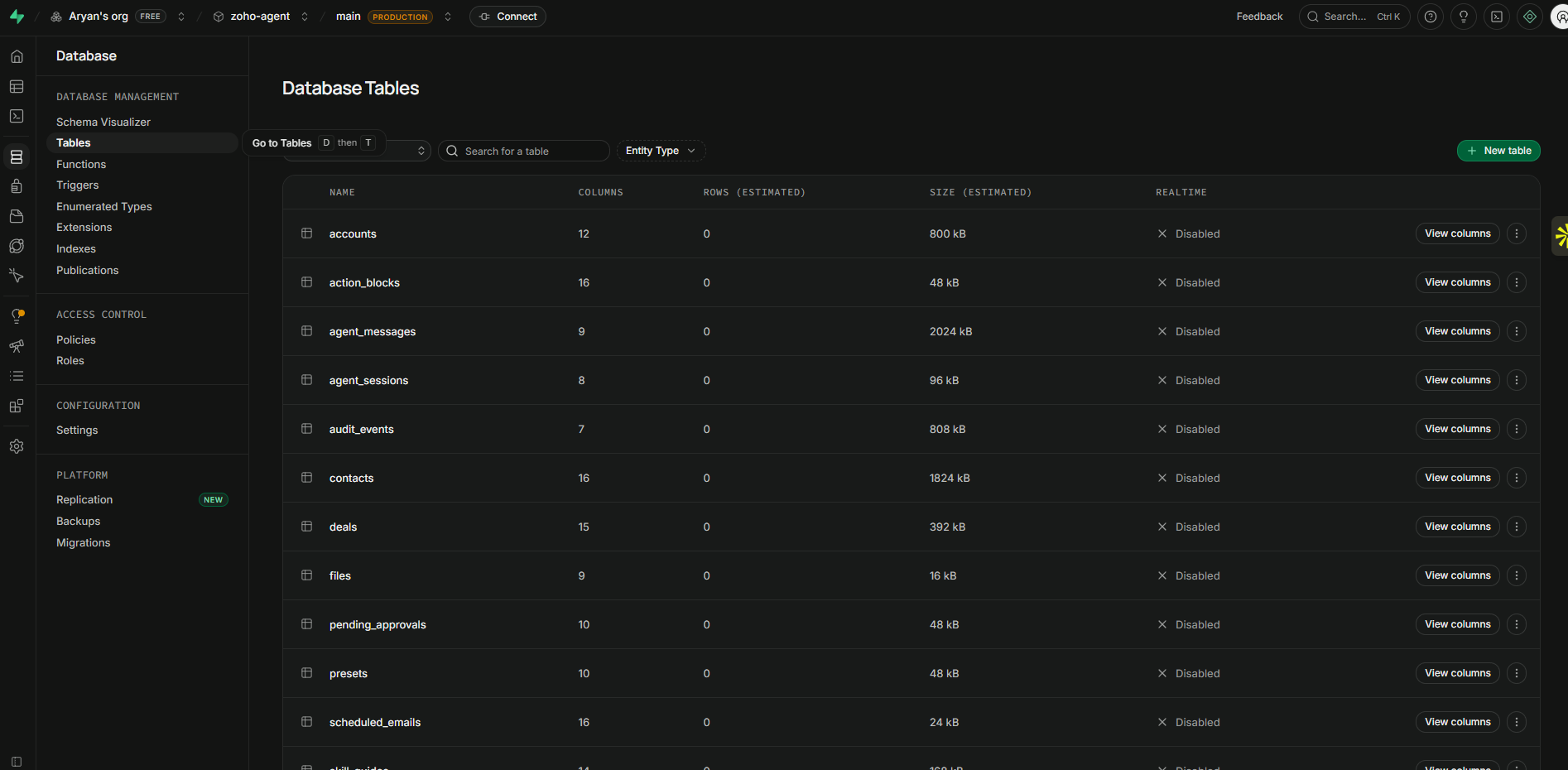Expand the main branch switcher
This screenshot has width=1568, height=770.
pos(448,17)
